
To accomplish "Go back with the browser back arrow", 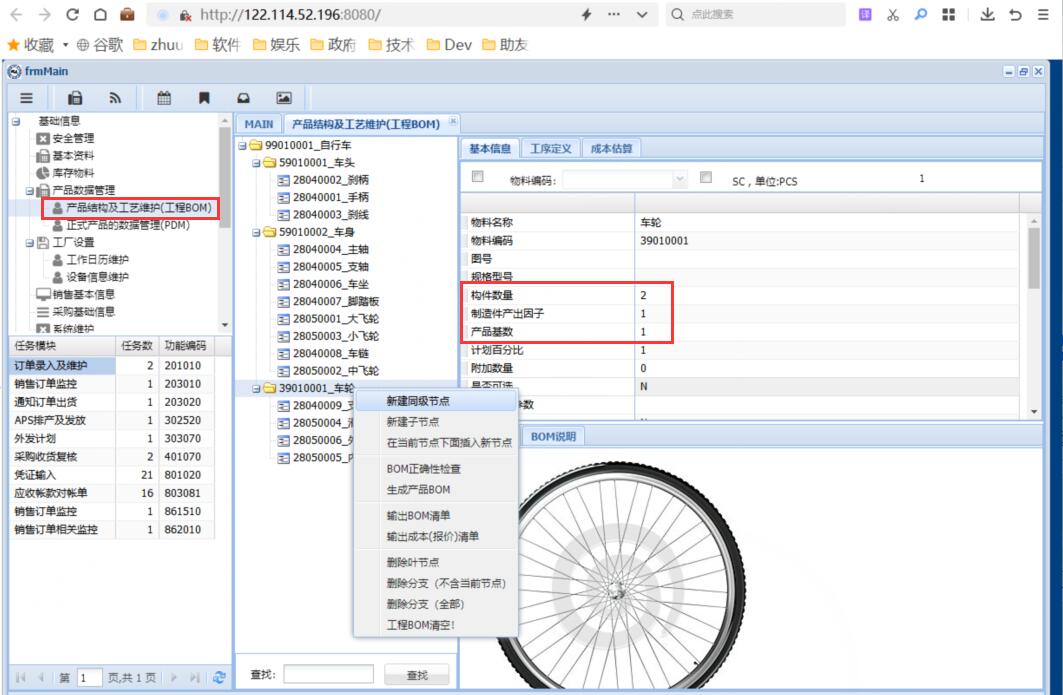I will [17, 14].
